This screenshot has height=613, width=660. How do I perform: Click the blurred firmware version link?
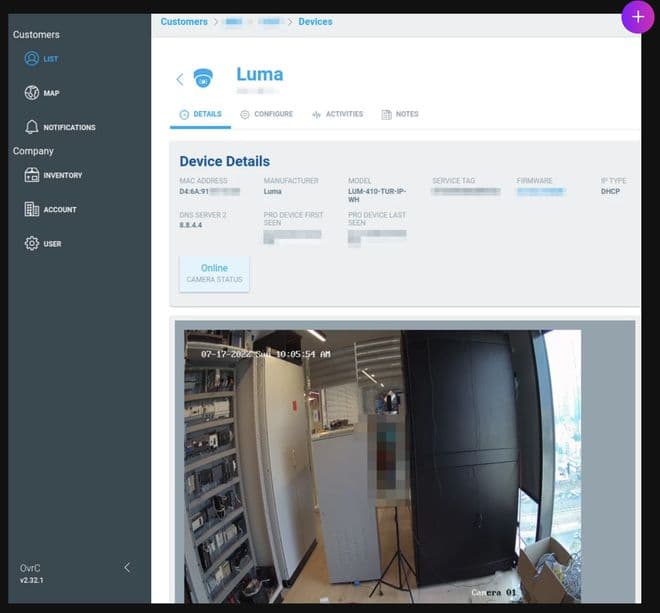click(540, 191)
